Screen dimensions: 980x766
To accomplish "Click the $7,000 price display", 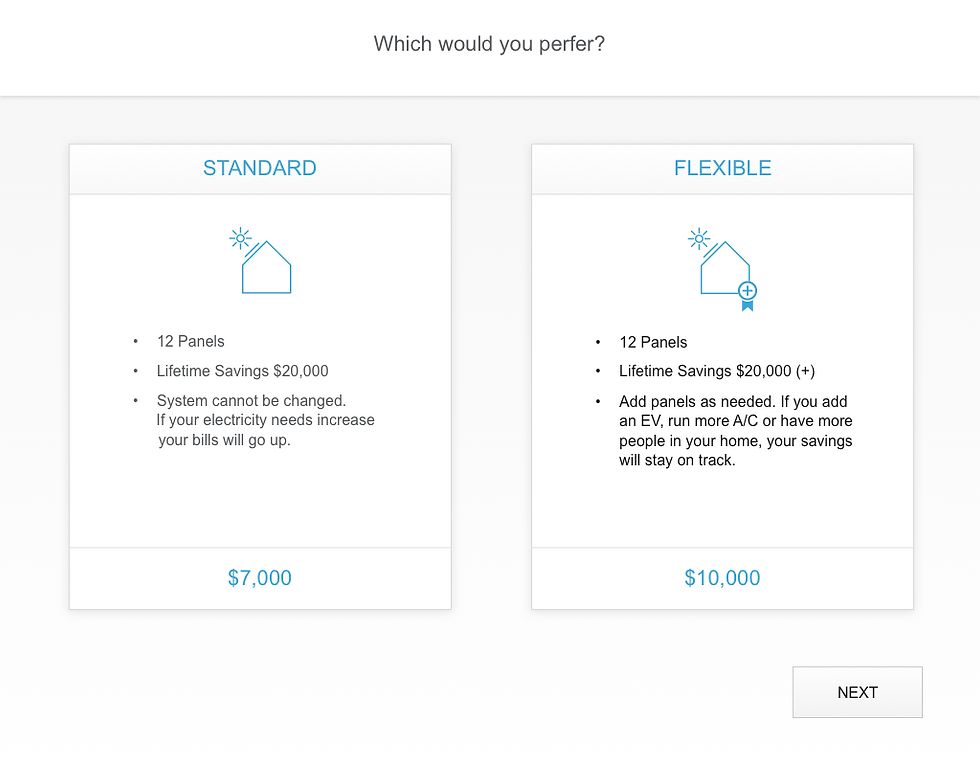I will pos(260,578).
